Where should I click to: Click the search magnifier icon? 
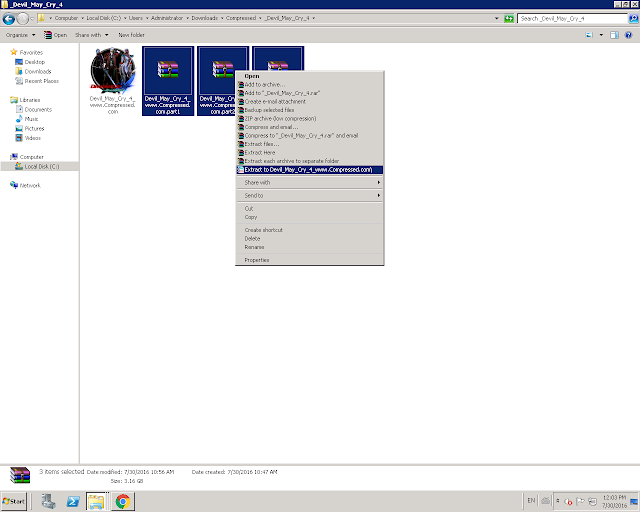[x=633, y=18]
